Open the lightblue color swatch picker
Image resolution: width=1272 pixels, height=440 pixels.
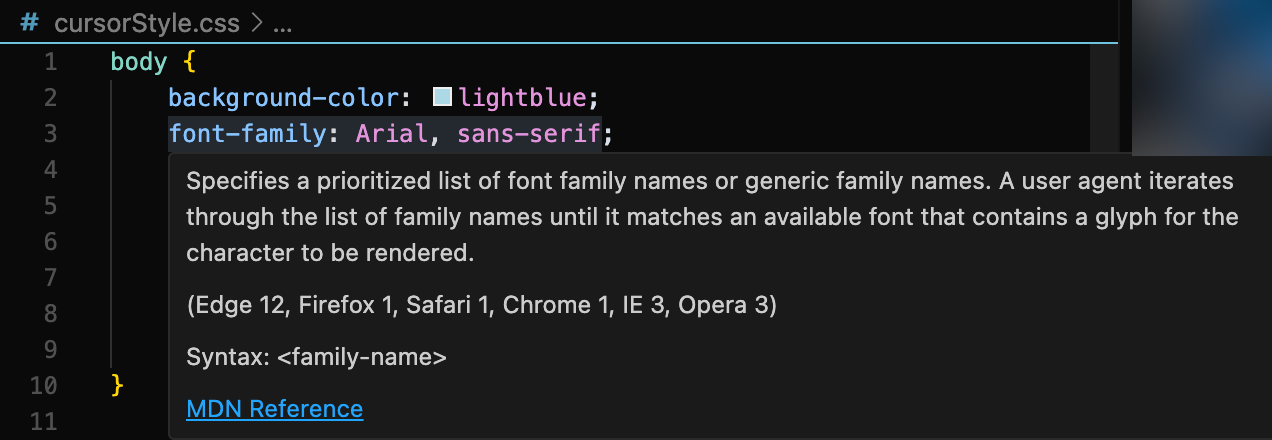pos(442,98)
